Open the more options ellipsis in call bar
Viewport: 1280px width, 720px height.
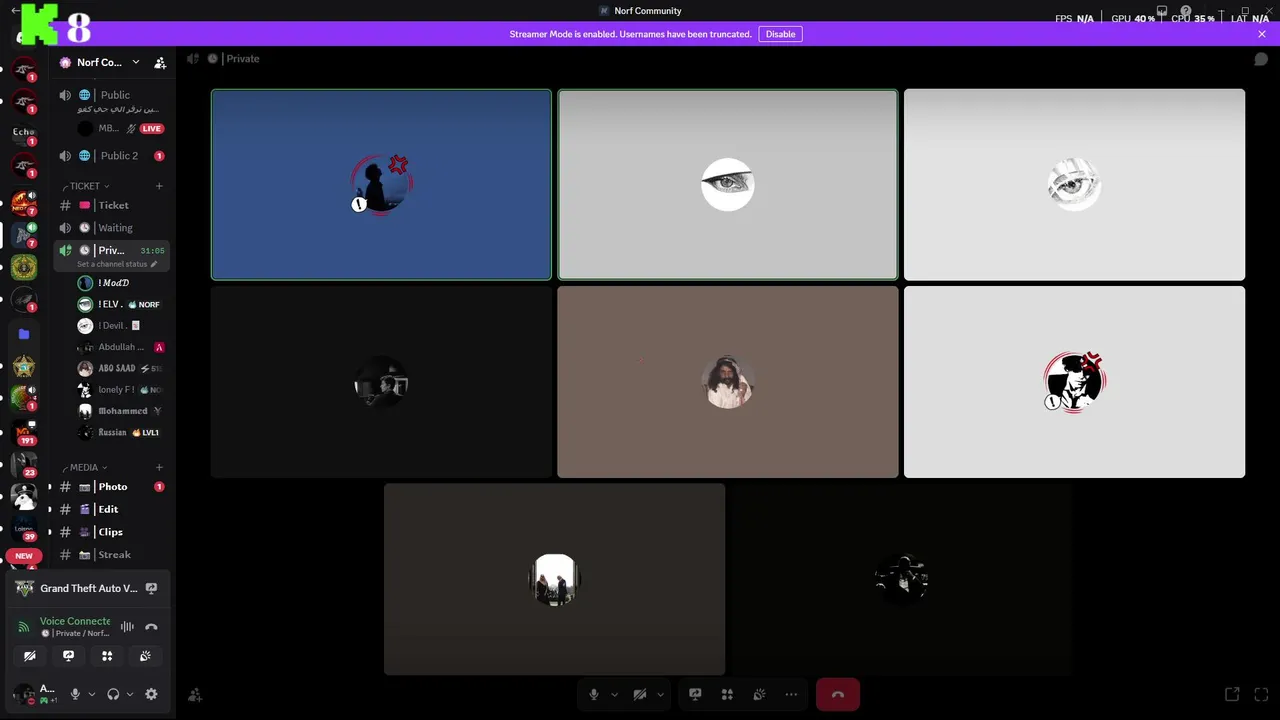(x=791, y=695)
